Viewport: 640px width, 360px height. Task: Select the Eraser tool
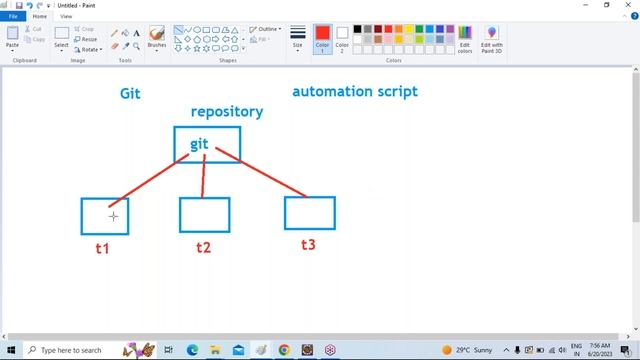pos(115,46)
